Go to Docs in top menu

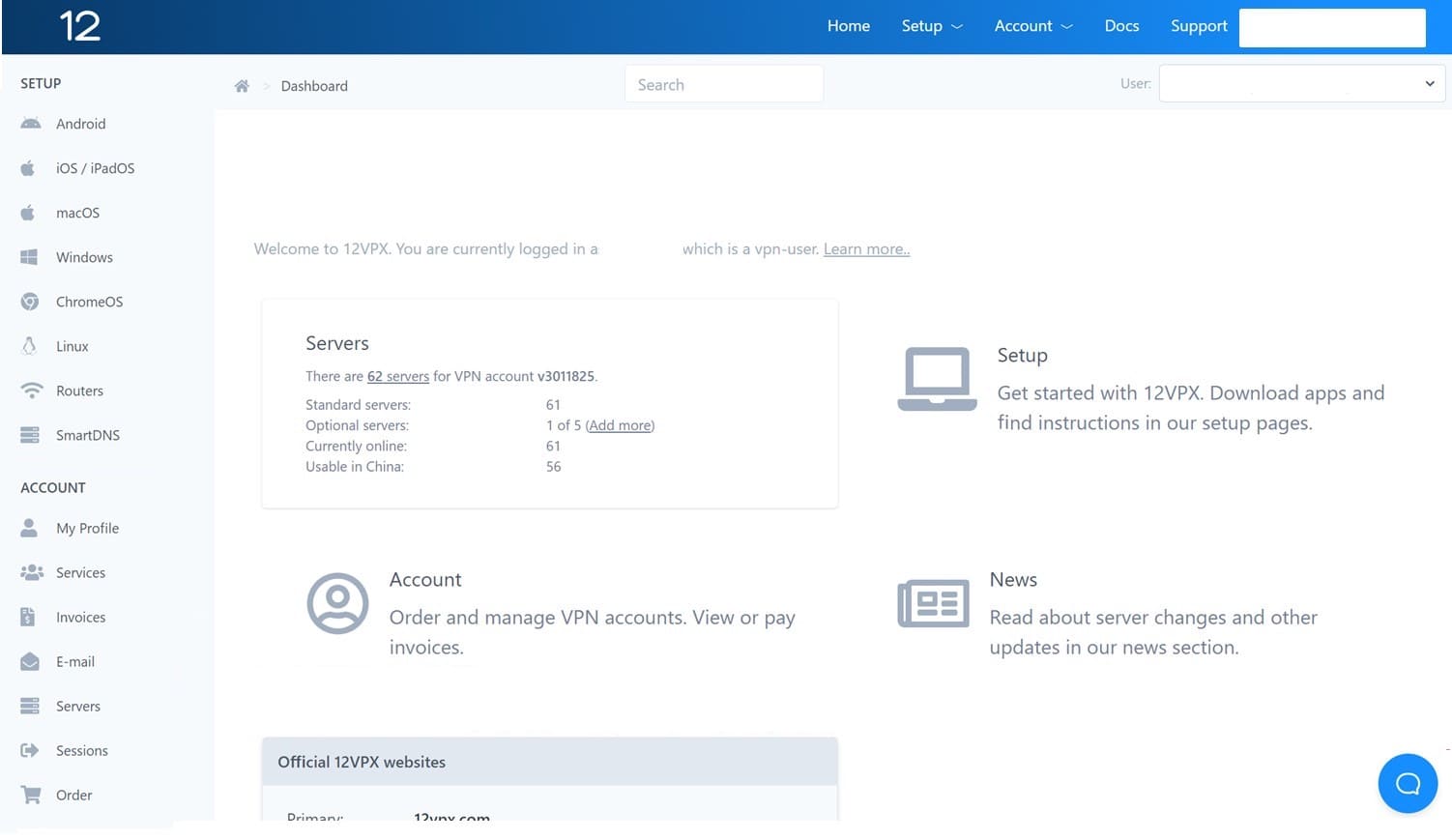pyautogui.click(x=1121, y=26)
